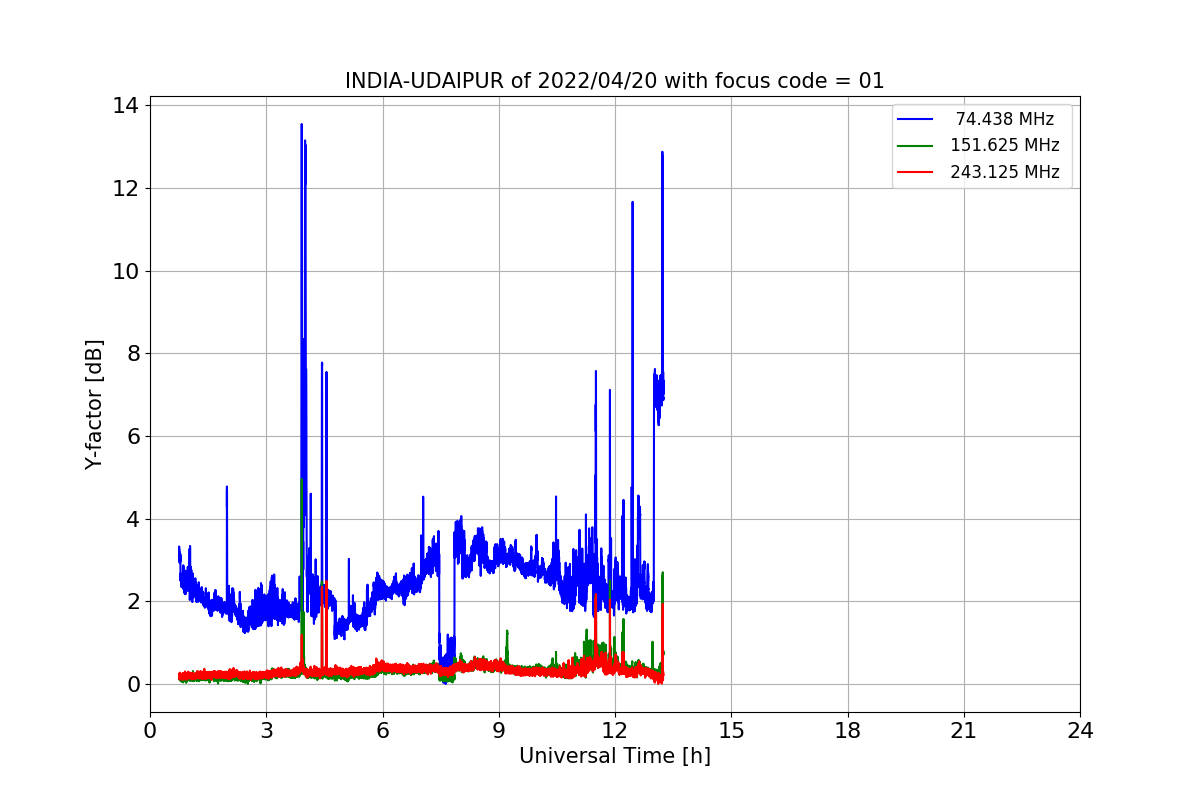
Task: Click the x-axis tick label 6
Action: pos(382,731)
